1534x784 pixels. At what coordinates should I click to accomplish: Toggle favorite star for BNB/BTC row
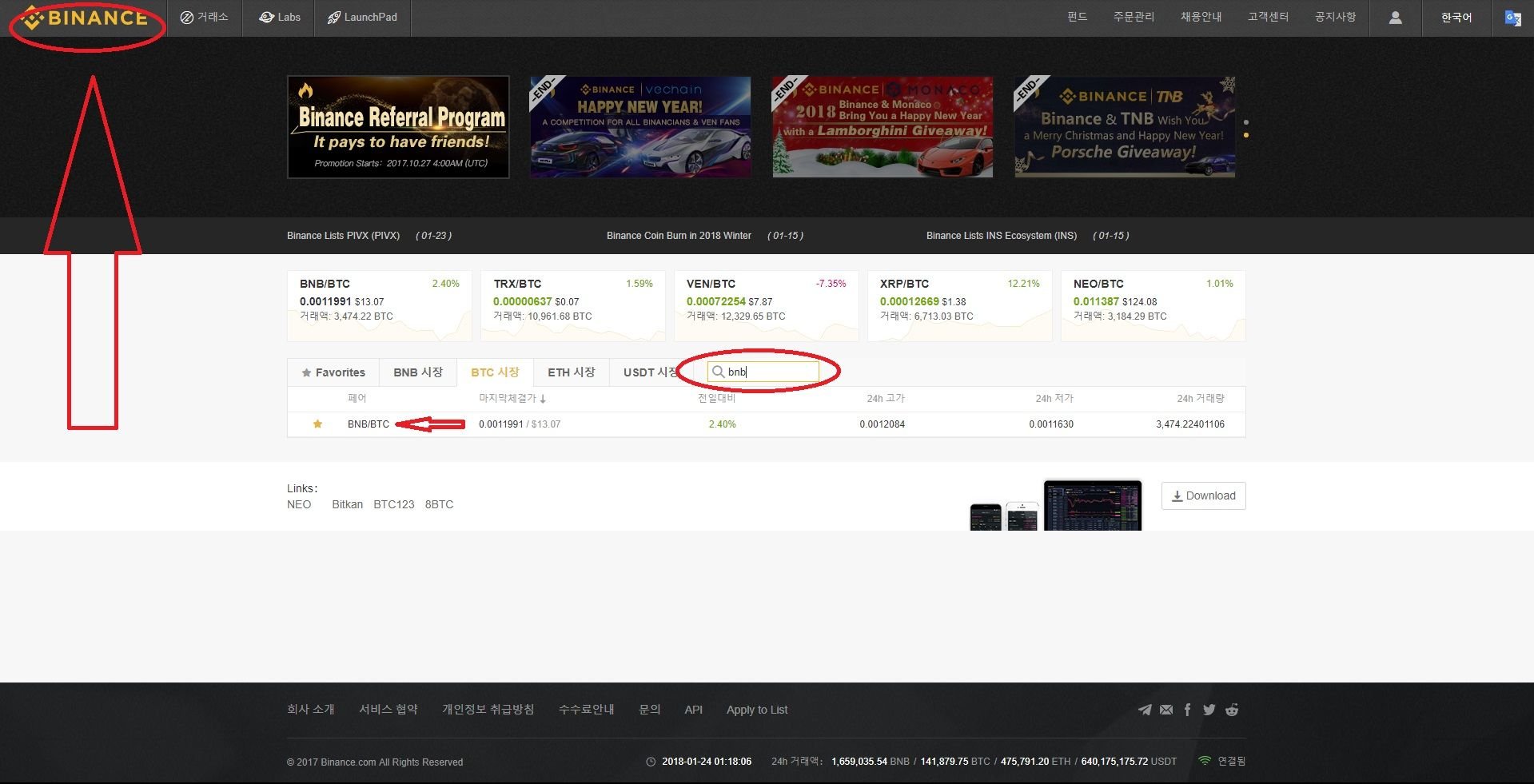pos(317,424)
